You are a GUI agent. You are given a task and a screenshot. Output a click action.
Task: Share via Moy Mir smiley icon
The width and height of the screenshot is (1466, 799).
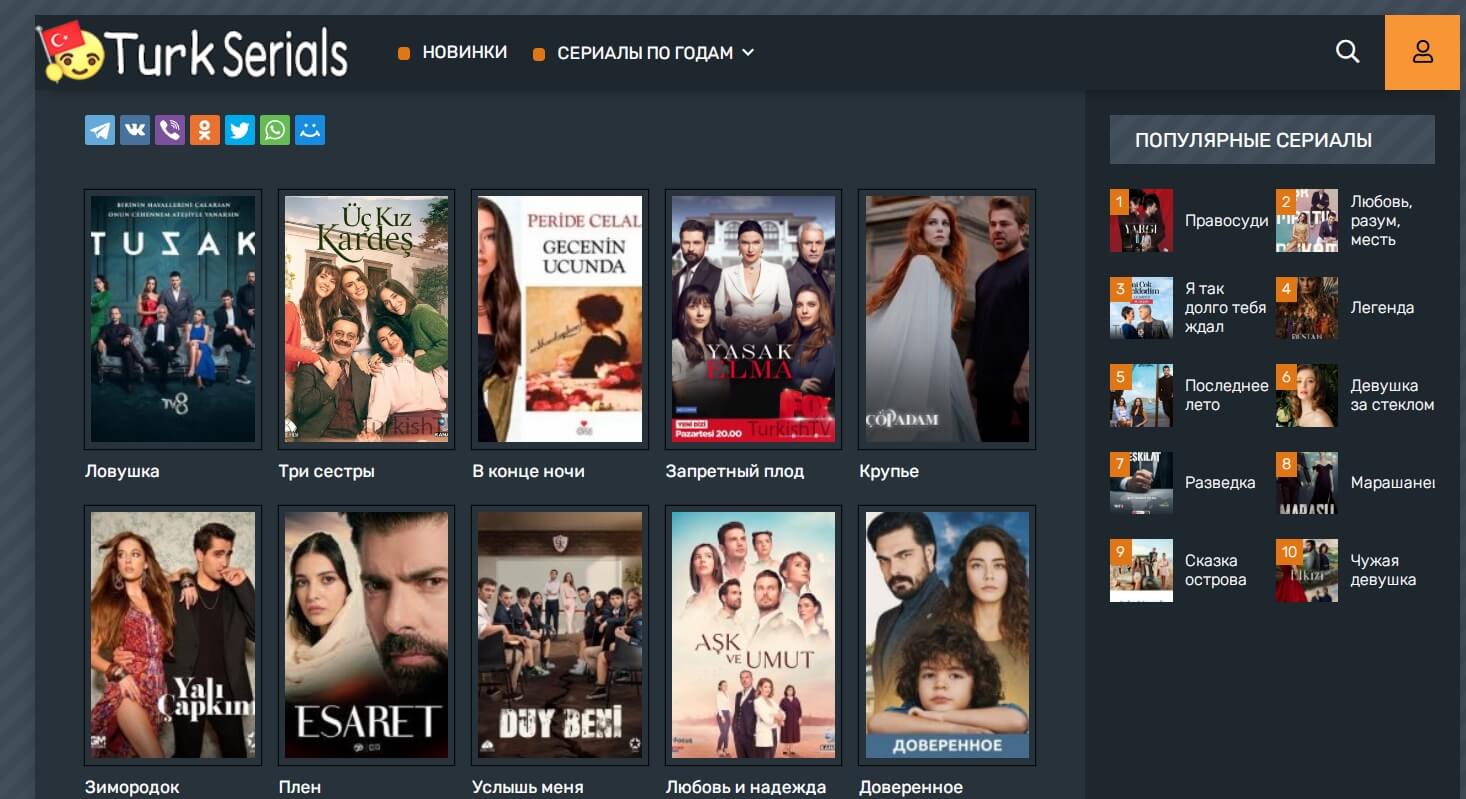tap(310, 130)
